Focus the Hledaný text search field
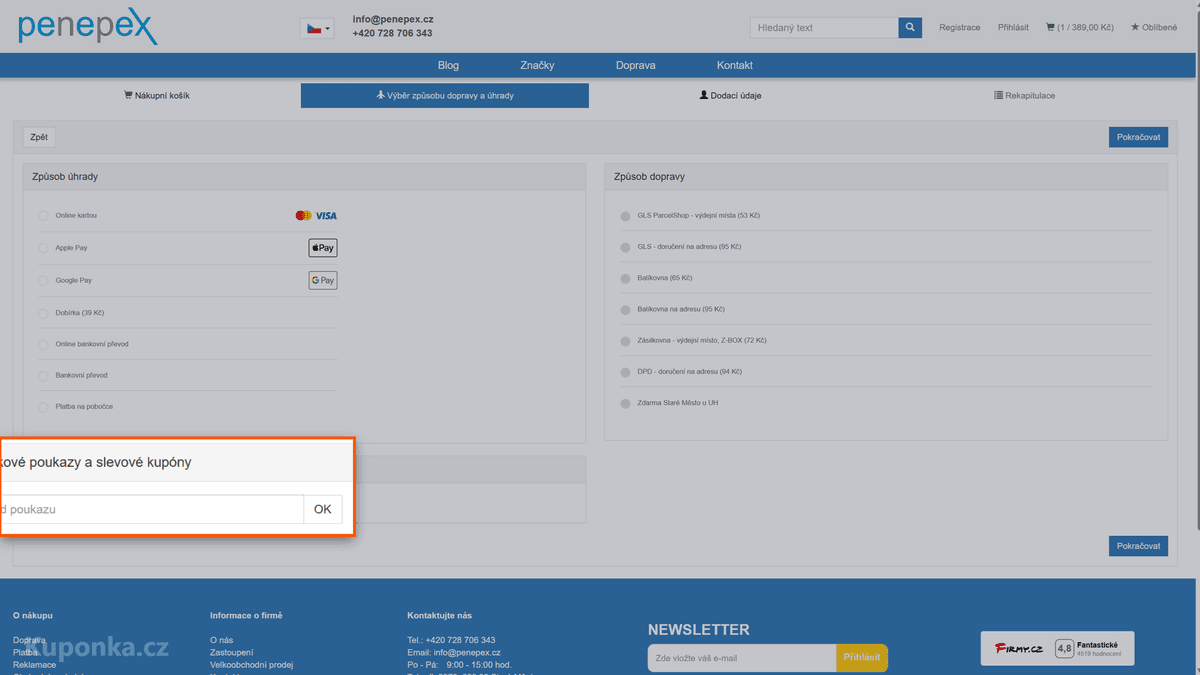 pos(824,28)
